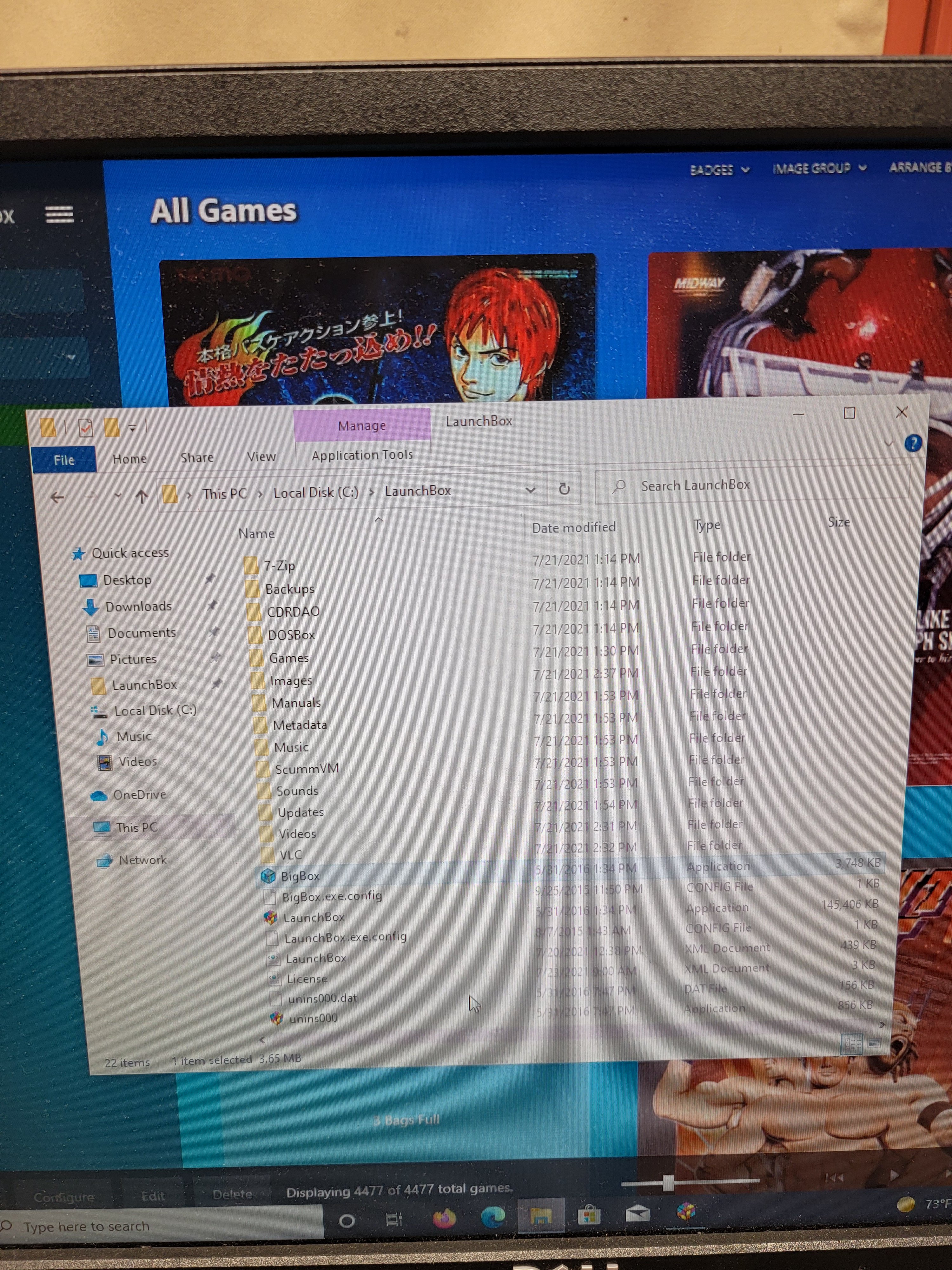The image size is (952, 1270).
Task: Click the Explorer forward arrow
Action: [91, 497]
